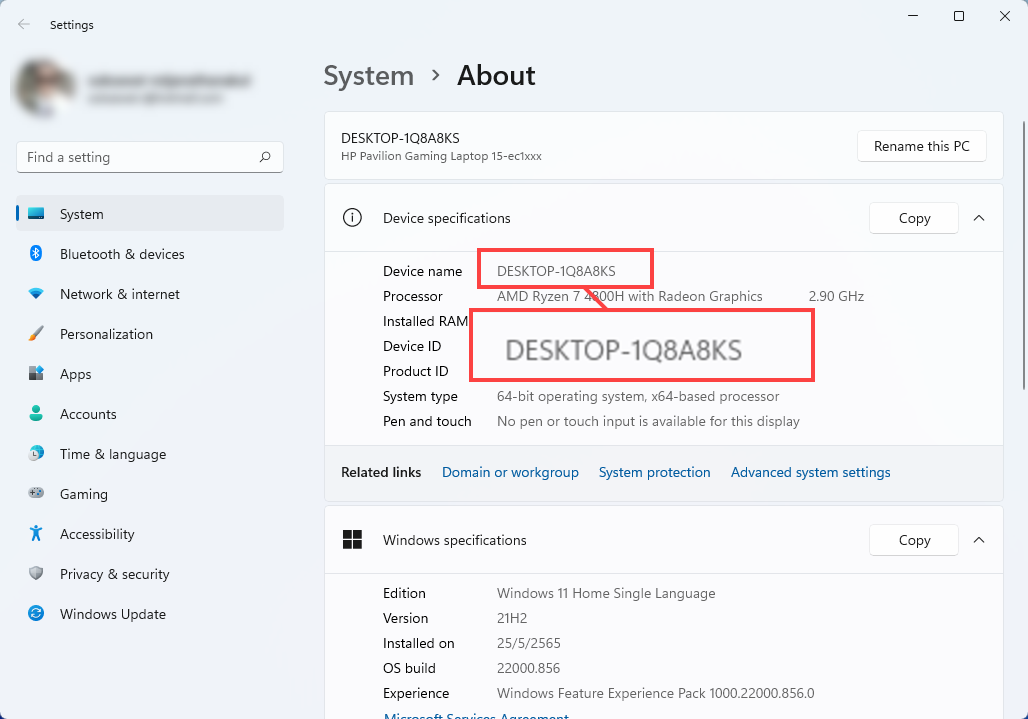Image resolution: width=1028 pixels, height=719 pixels.
Task: Go to Bluetooth & devices
Action: point(150,254)
